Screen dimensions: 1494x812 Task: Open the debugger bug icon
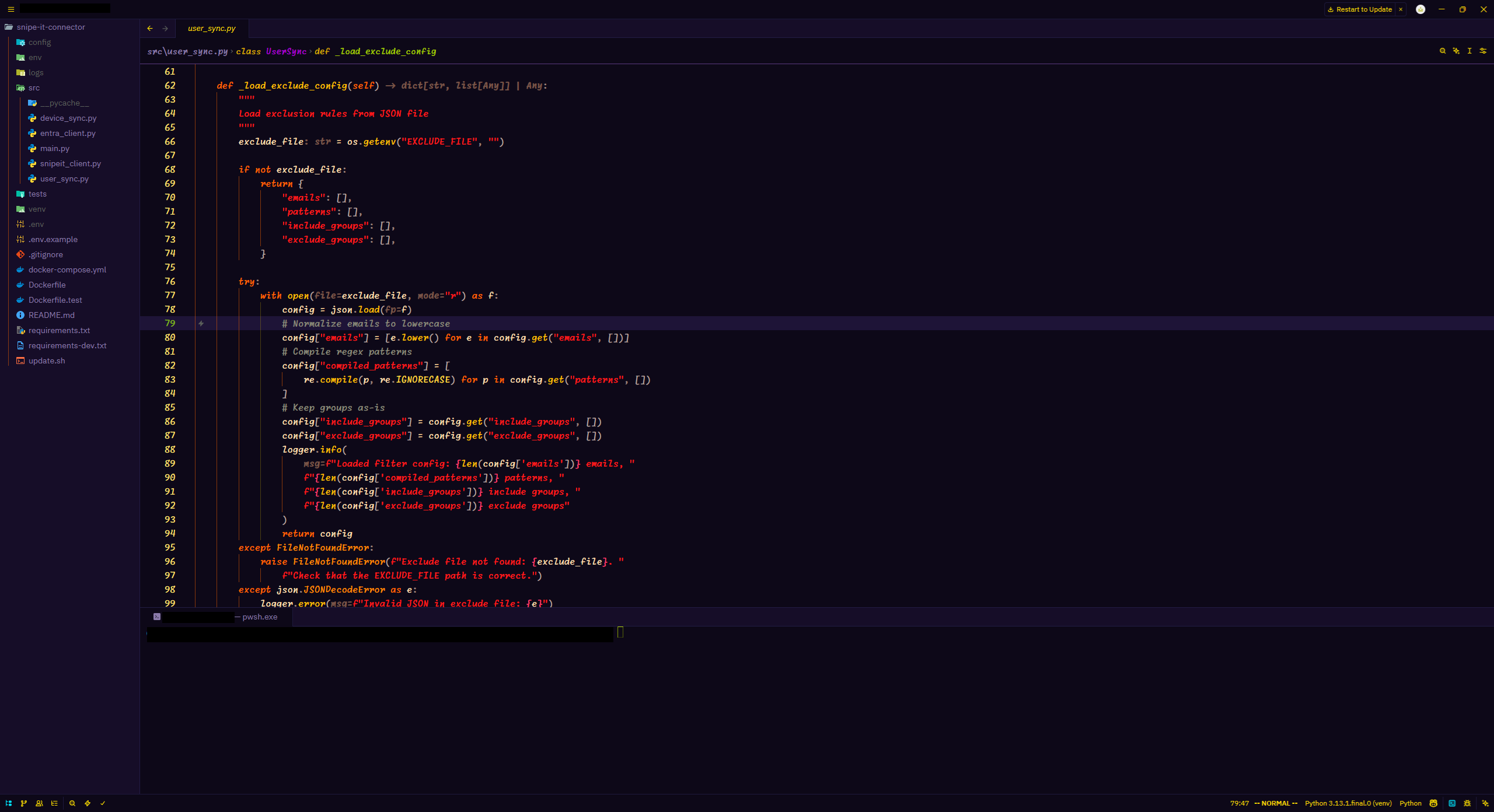1467,803
